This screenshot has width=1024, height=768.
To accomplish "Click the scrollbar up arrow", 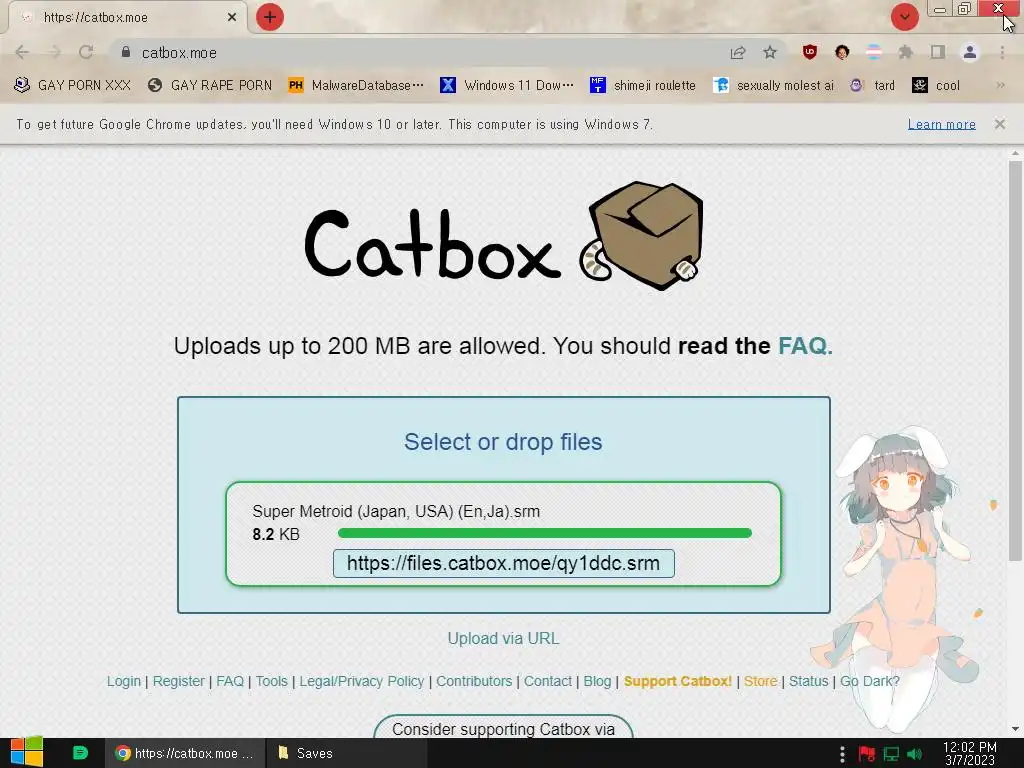I will [1014, 153].
